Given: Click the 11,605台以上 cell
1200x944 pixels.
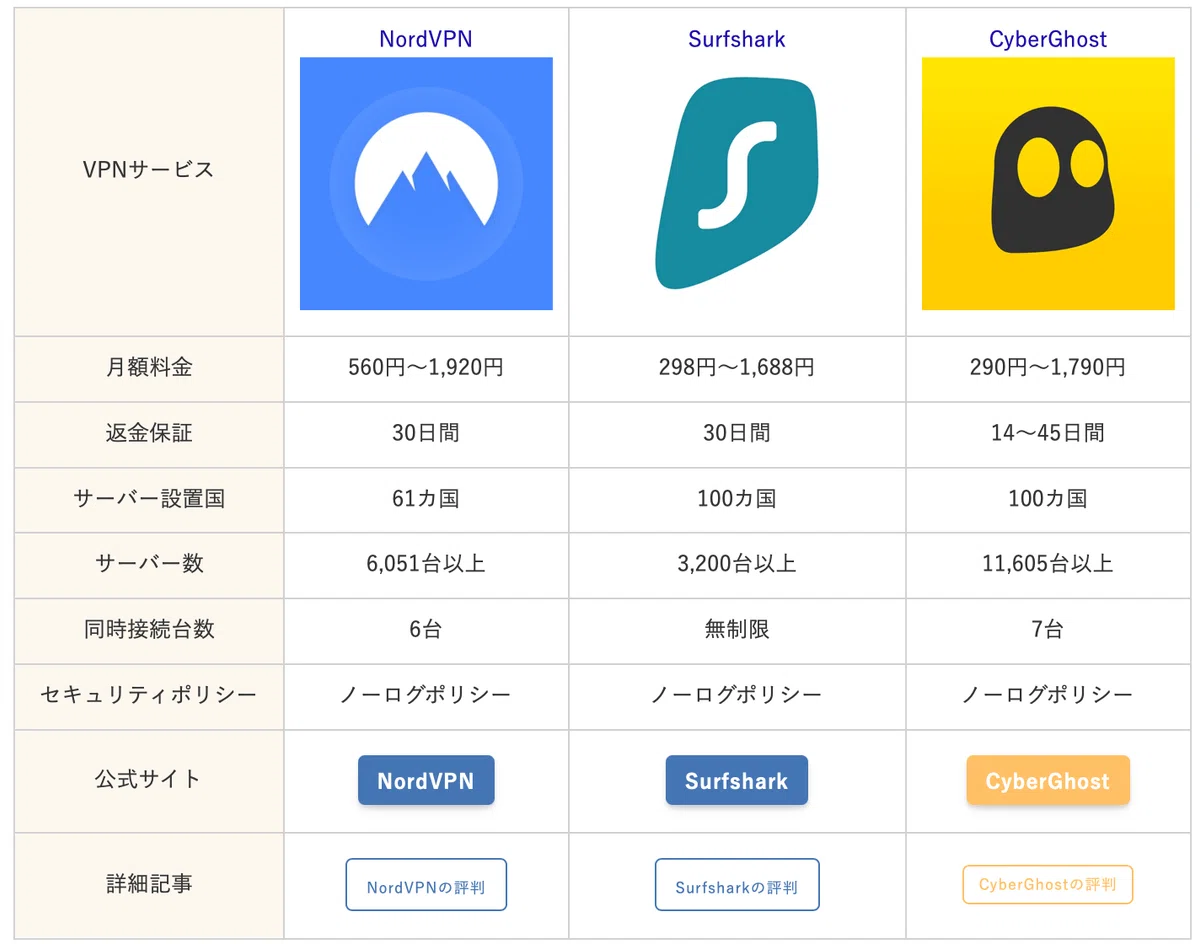Looking at the screenshot, I should pyautogui.click(x=1048, y=565).
